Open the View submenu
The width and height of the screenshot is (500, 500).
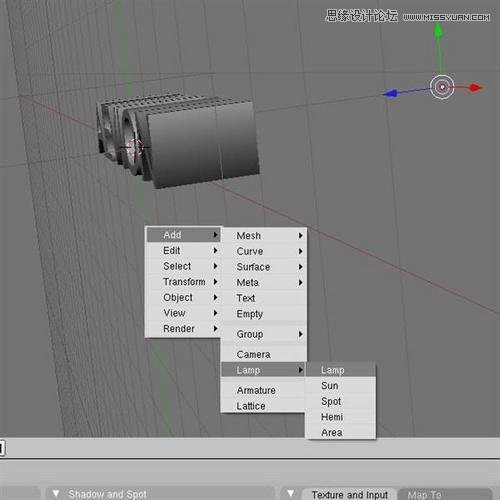183,313
